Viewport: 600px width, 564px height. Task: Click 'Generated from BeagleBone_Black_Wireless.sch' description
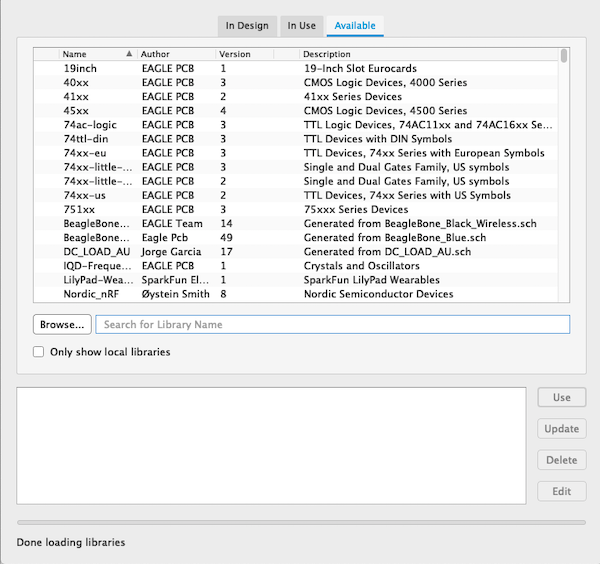click(420, 224)
